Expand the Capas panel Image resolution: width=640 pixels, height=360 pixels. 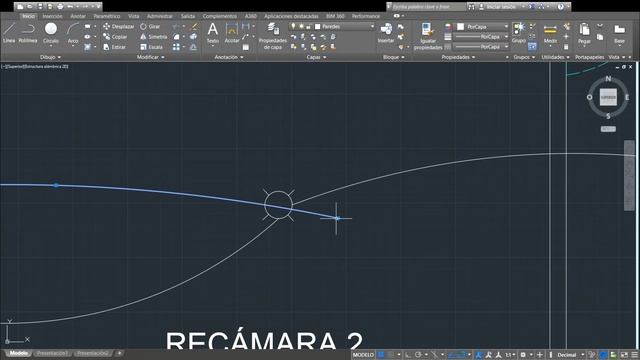pyautogui.click(x=316, y=57)
